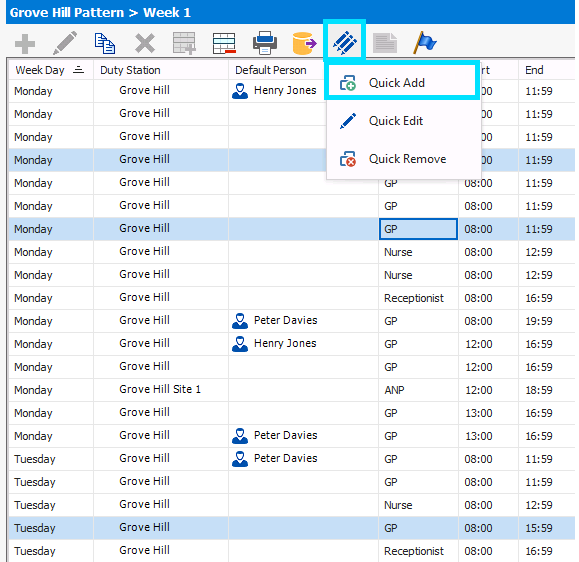Viewport: 579px width, 562px height.
Task: Toggle the Week Day sort arrow indicator
Action: click(x=78, y=69)
